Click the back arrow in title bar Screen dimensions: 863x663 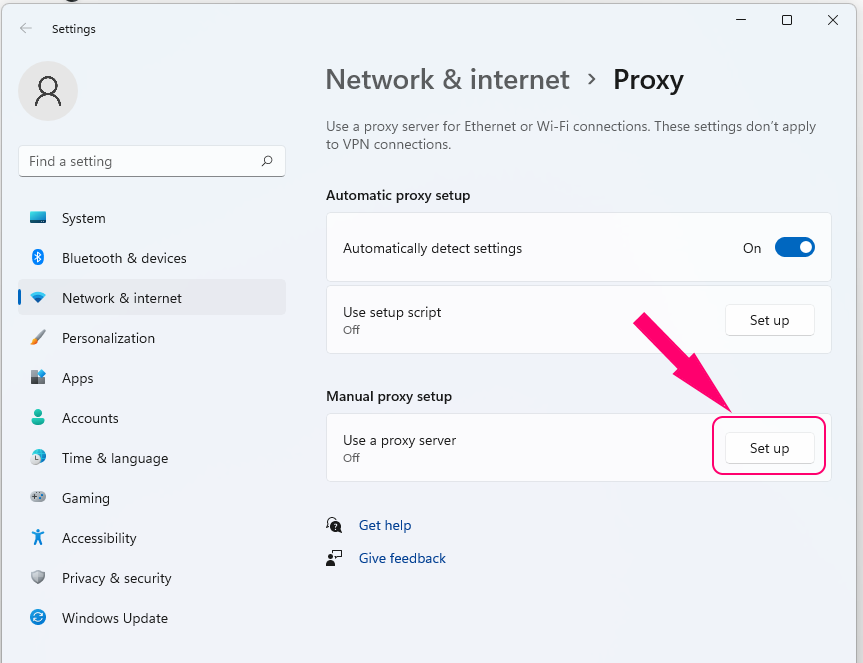point(26,29)
